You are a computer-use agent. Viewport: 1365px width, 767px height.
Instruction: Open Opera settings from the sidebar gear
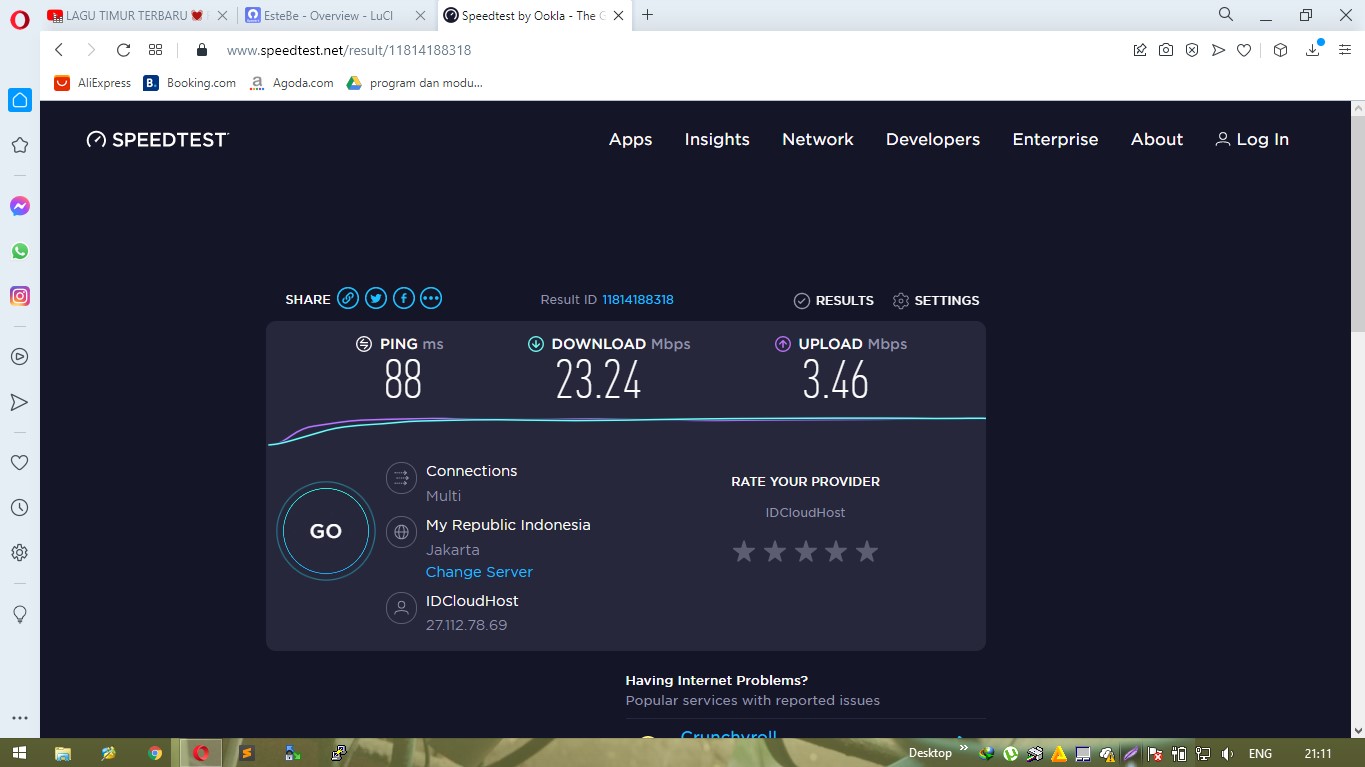(x=19, y=553)
